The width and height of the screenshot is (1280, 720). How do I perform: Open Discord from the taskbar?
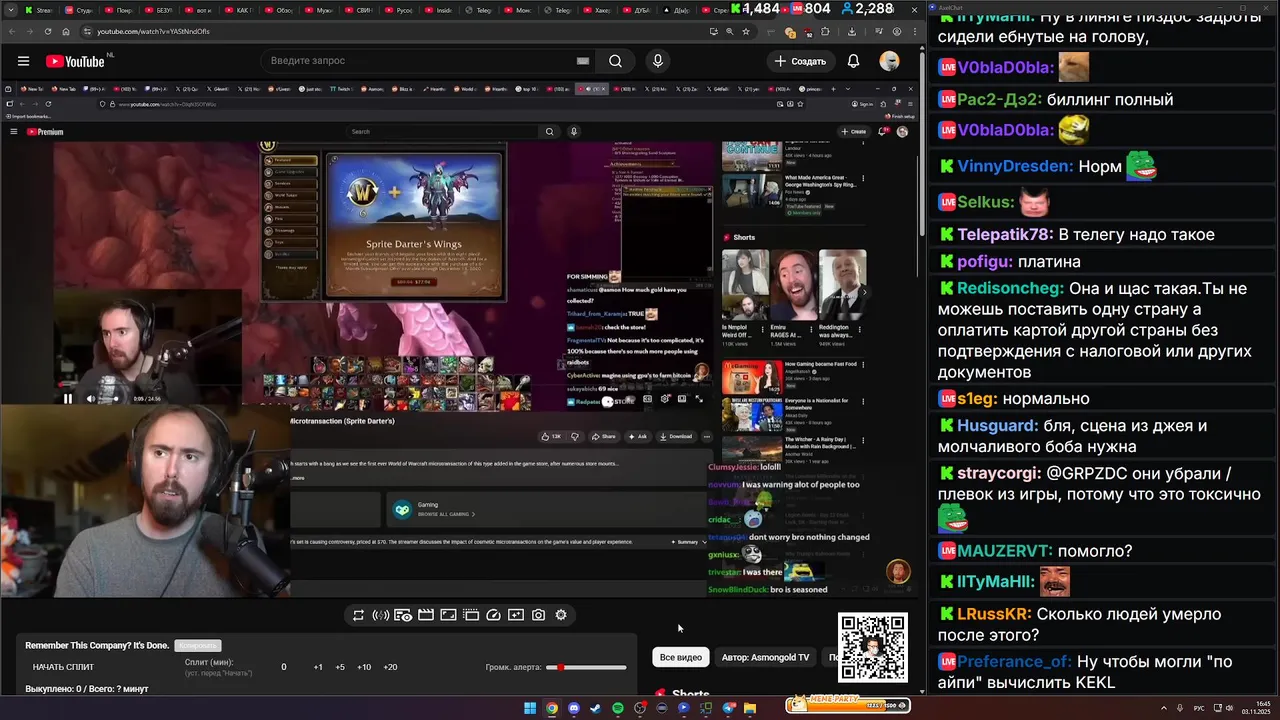click(574, 708)
